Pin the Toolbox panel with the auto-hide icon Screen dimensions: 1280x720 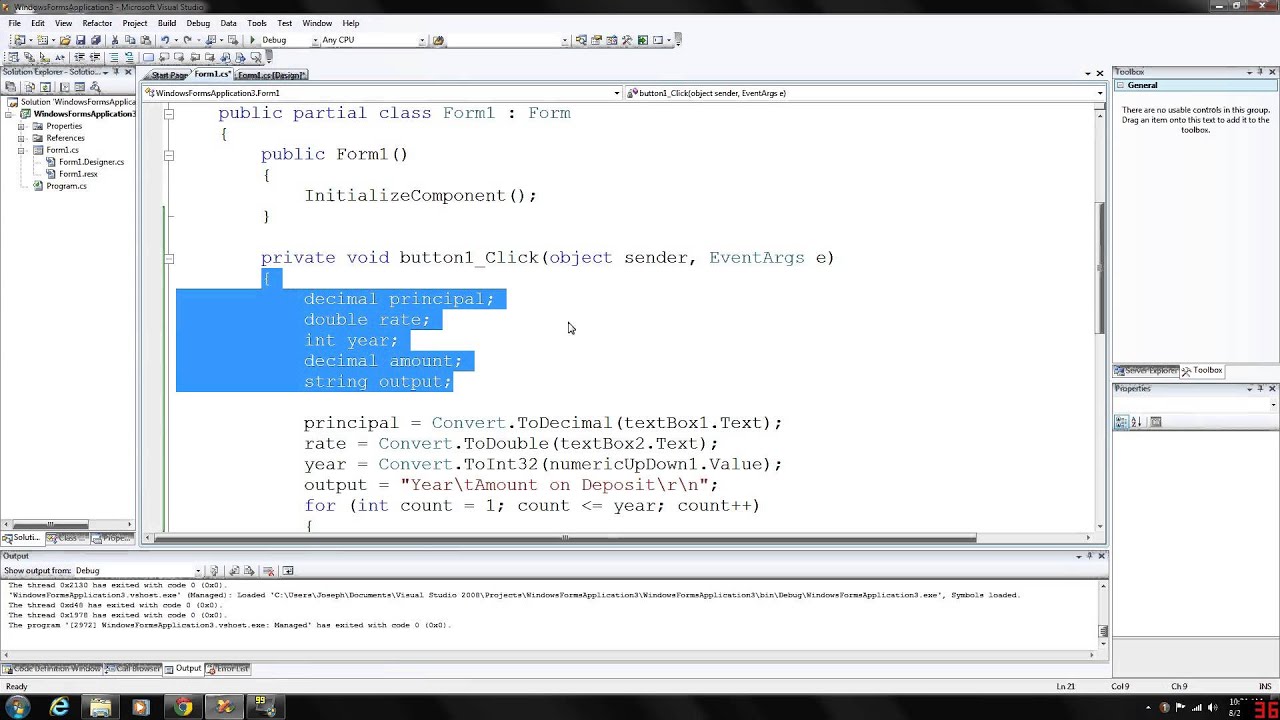pos(1261,72)
